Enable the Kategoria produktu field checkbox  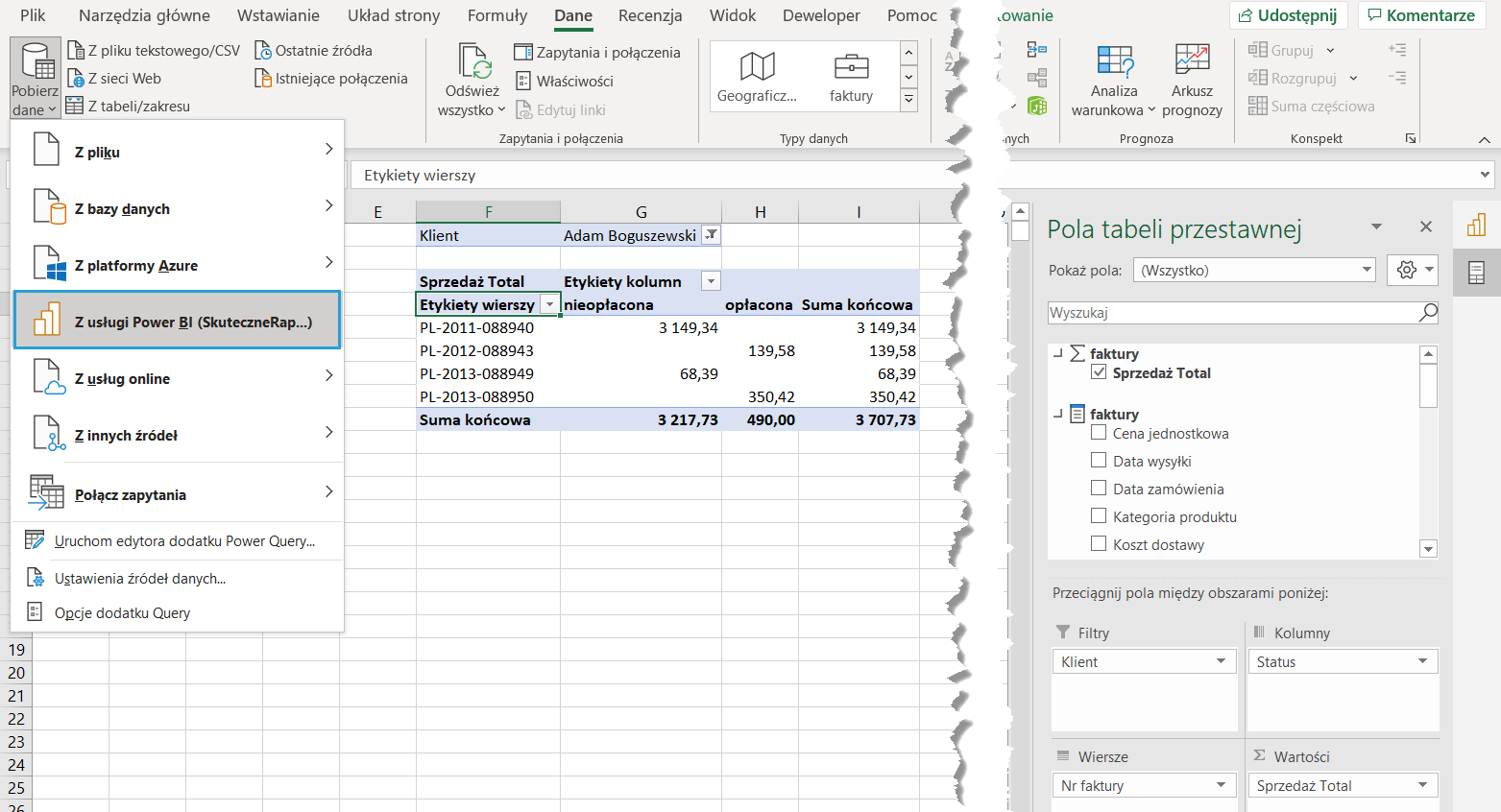[1099, 516]
